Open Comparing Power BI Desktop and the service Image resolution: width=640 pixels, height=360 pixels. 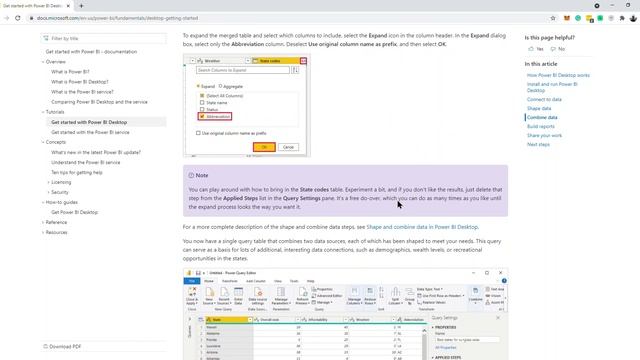[99, 102]
